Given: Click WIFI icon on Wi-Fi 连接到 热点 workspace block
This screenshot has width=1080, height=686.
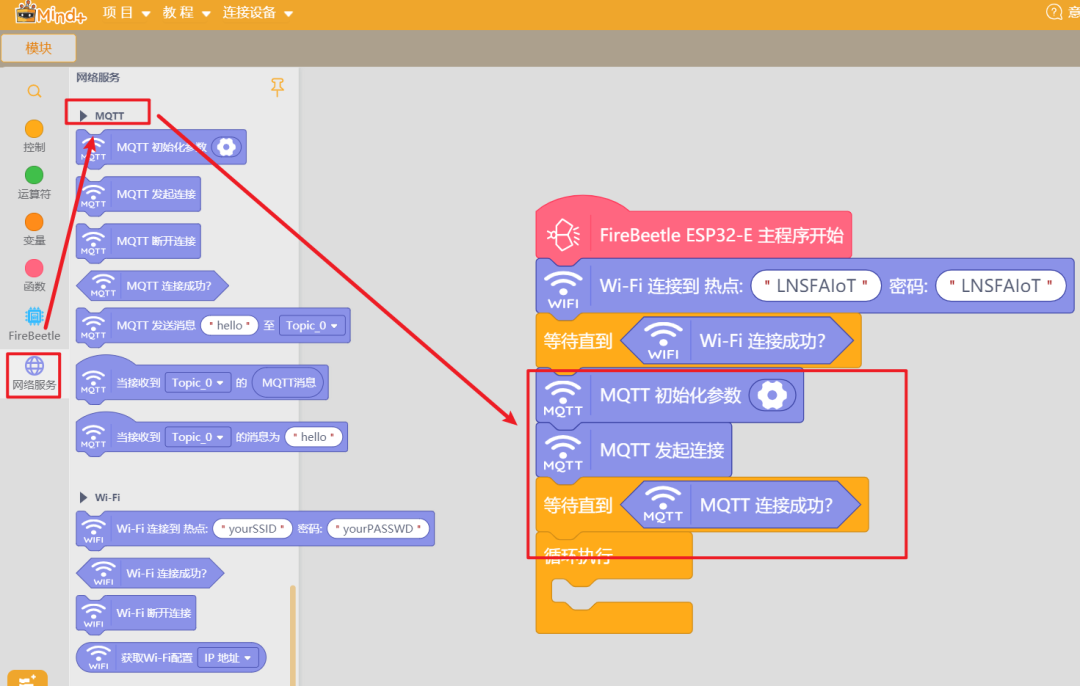Looking at the screenshot, I should [x=563, y=289].
